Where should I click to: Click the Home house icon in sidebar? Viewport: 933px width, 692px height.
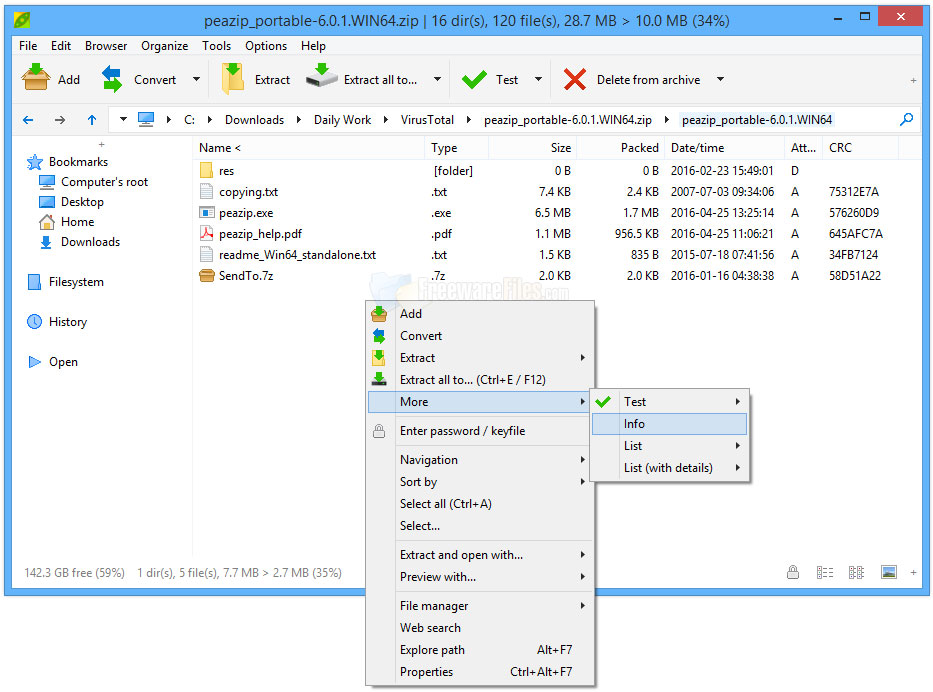[46, 222]
